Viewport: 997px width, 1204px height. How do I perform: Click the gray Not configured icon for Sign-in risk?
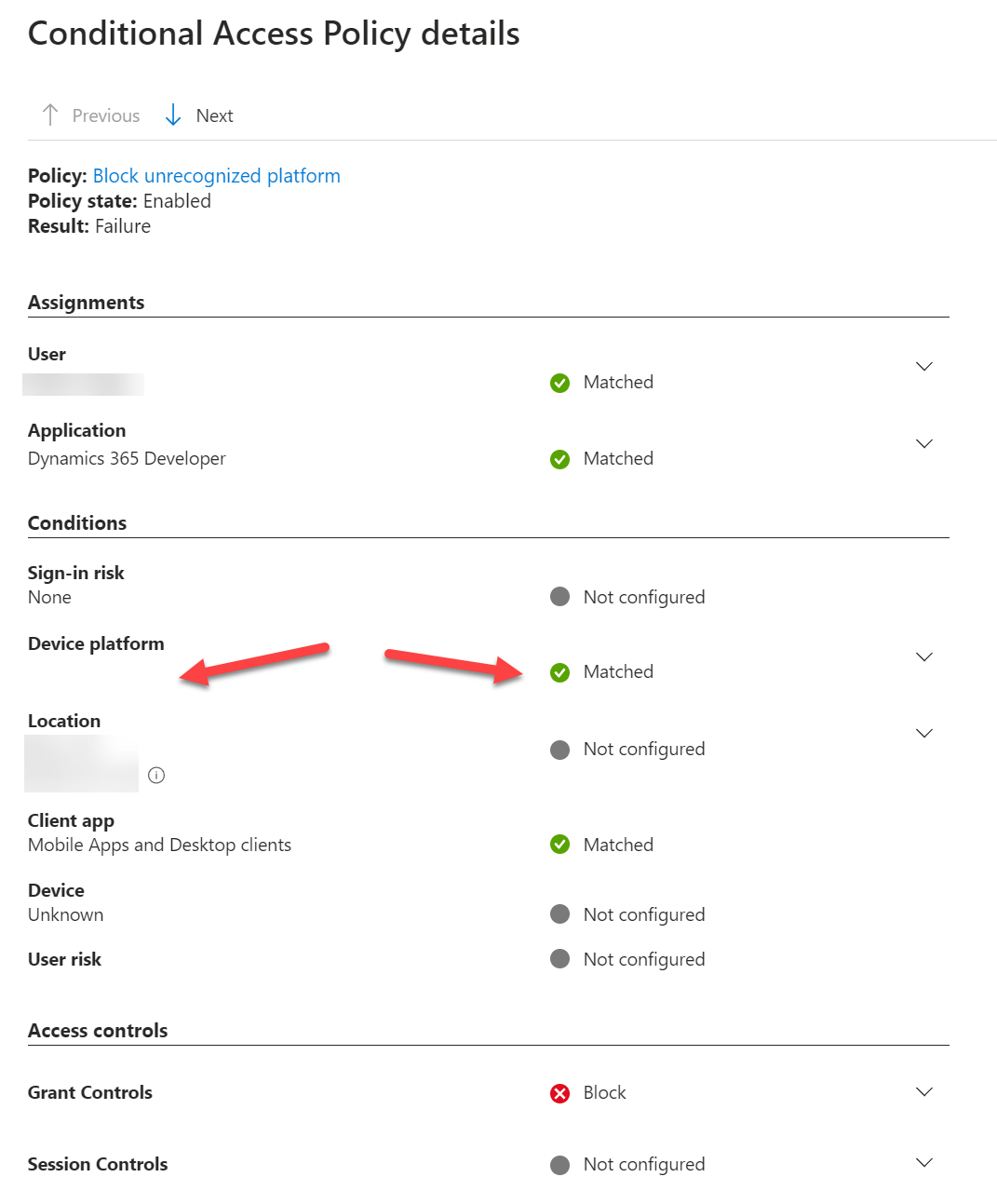pos(559,596)
